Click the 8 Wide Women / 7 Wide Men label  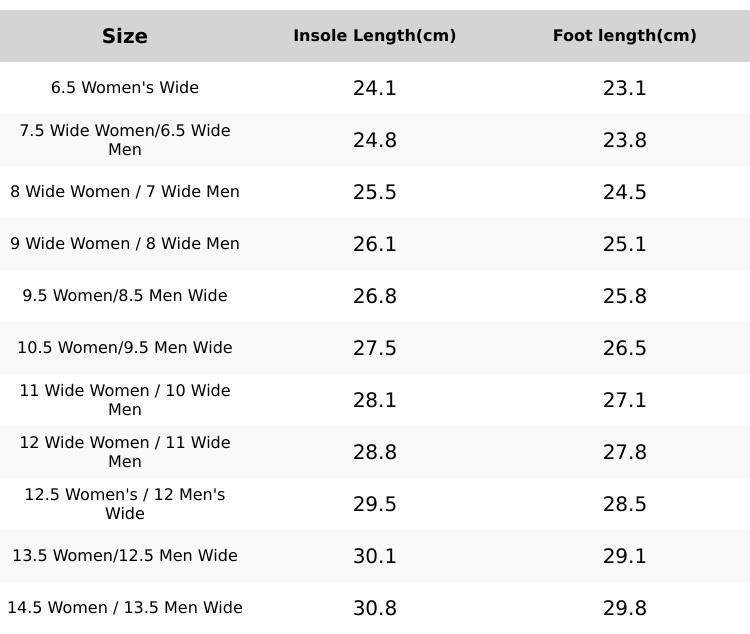pyautogui.click(x=125, y=192)
